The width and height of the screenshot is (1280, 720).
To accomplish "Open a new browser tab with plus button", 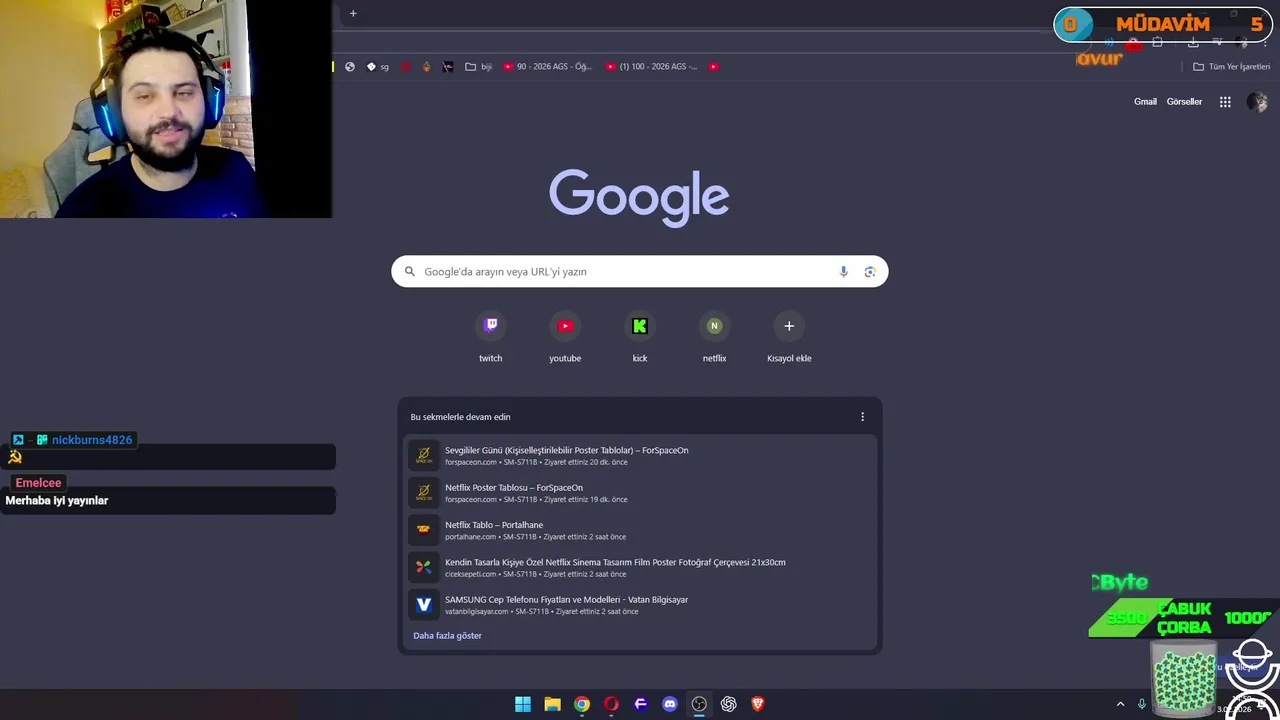I will pos(353,13).
